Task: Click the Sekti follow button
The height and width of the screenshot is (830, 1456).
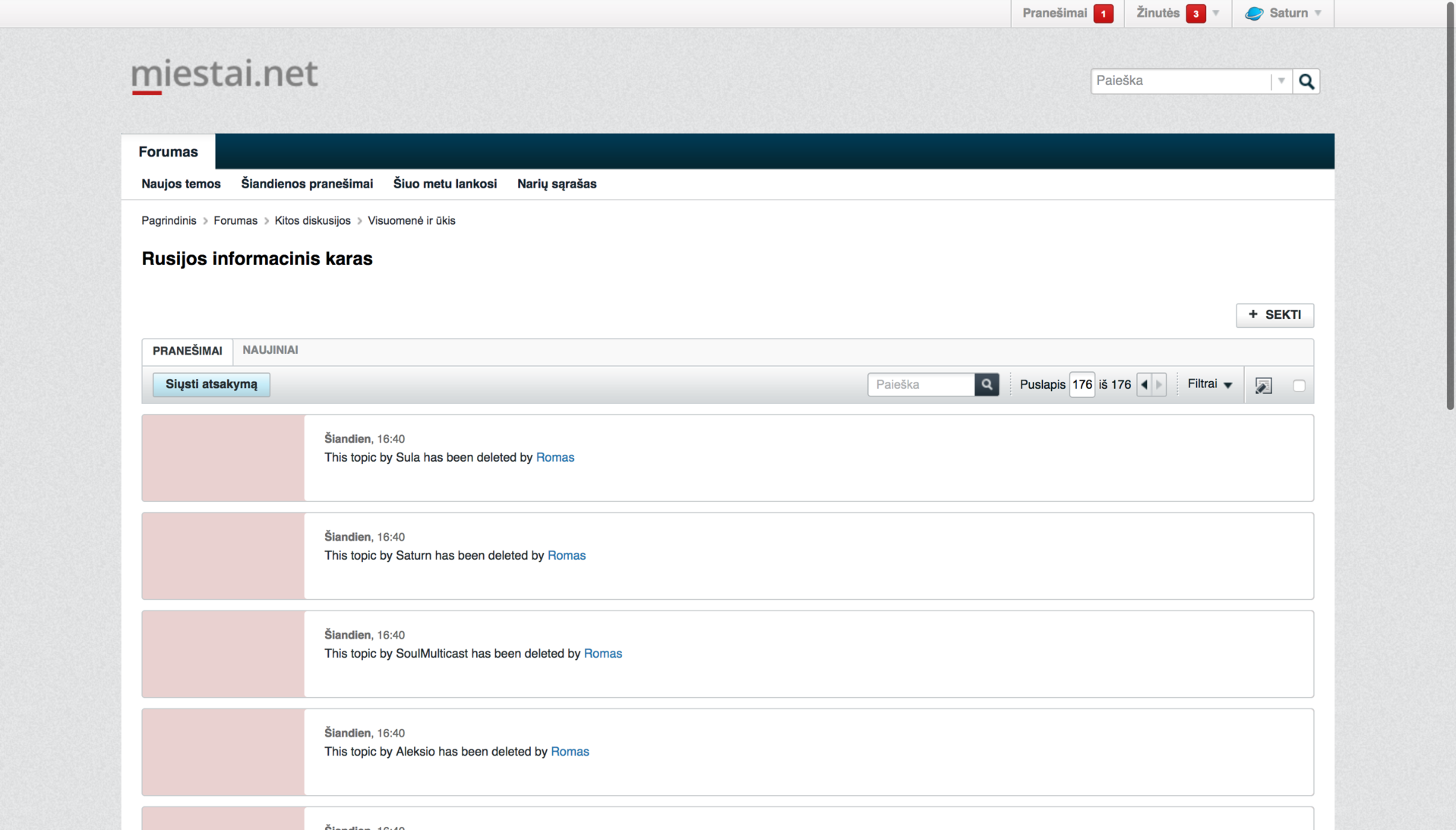Action: (1274, 315)
